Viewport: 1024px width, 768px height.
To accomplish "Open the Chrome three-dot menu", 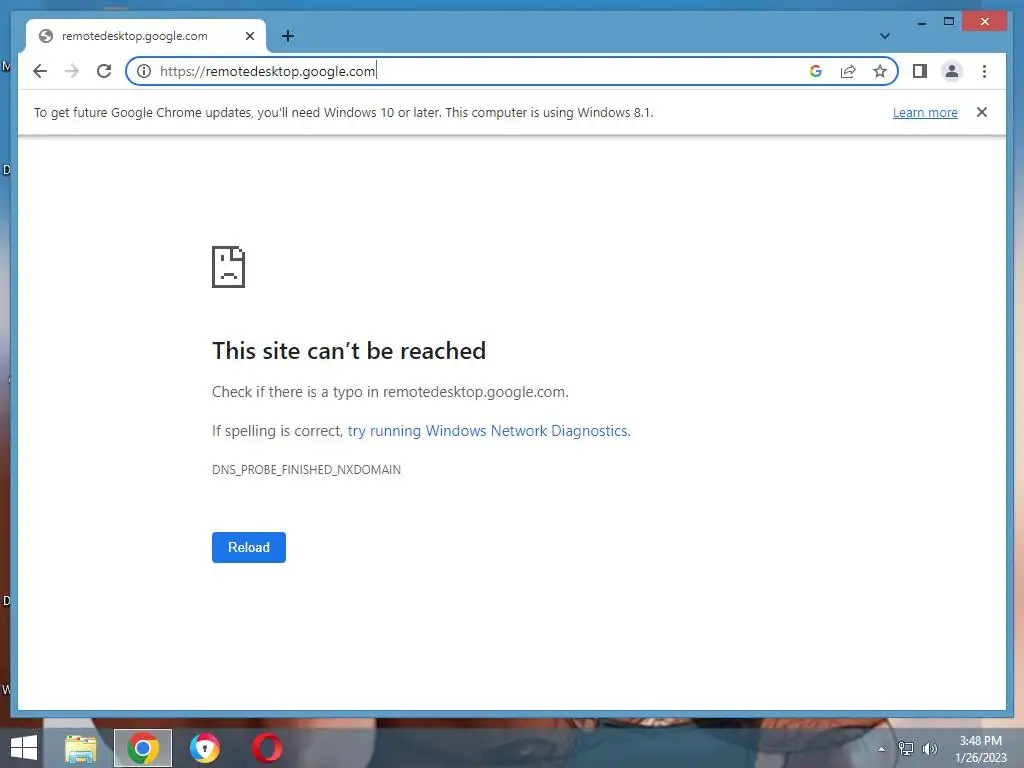I will point(984,71).
